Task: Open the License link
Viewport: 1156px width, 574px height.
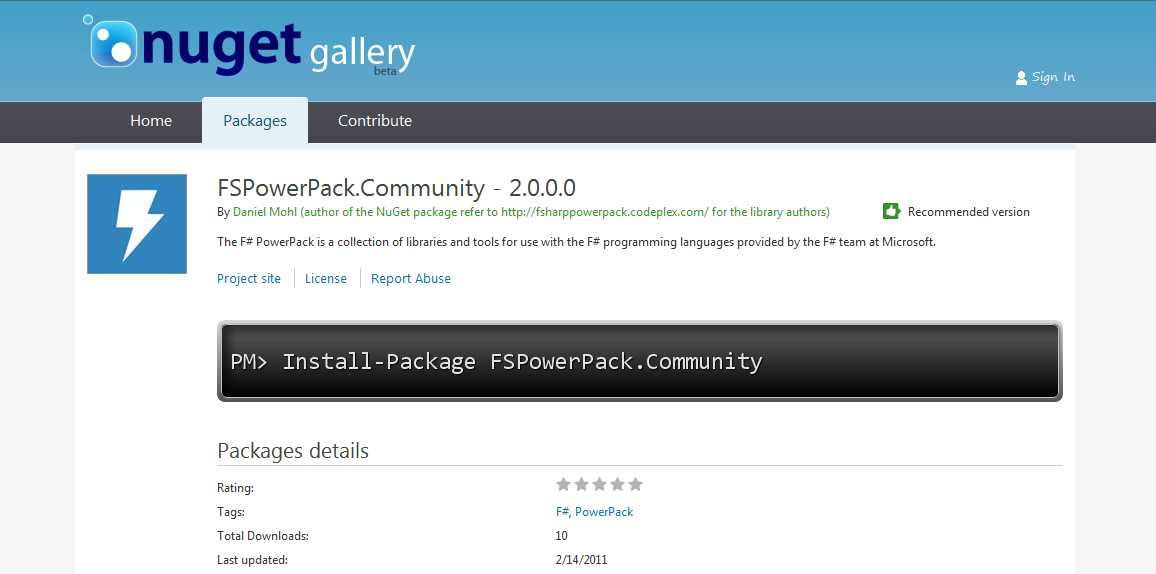Action: click(x=326, y=279)
